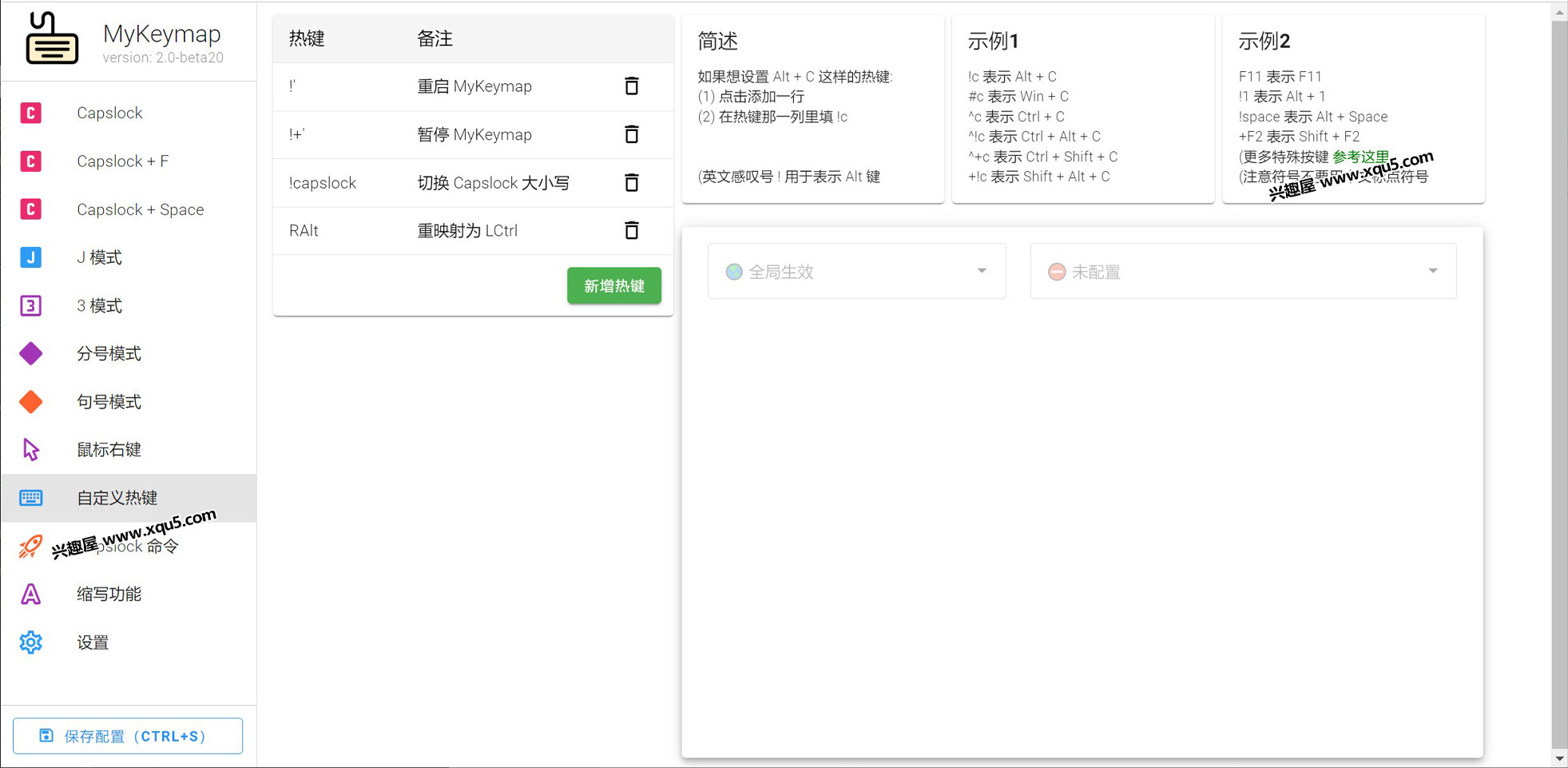Click the 热键 column header
This screenshot has width=1568, height=768.
[x=307, y=38]
